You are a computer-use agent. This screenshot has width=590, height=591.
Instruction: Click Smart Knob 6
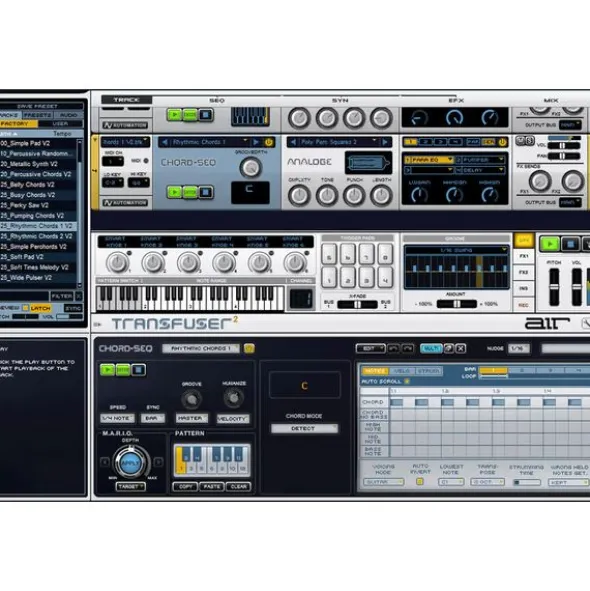pos(295,262)
